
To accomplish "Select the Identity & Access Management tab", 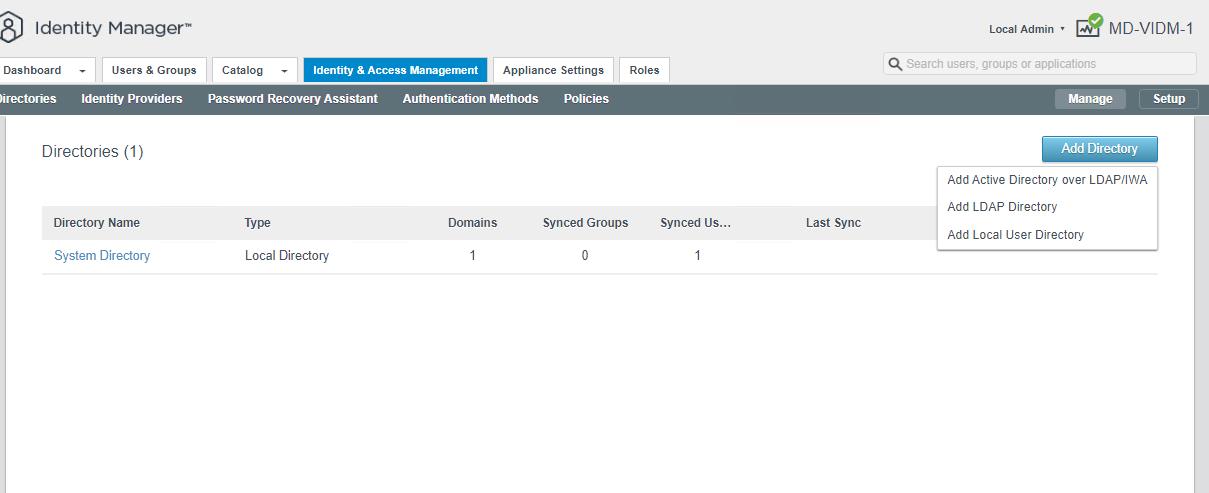I will point(395,70).
